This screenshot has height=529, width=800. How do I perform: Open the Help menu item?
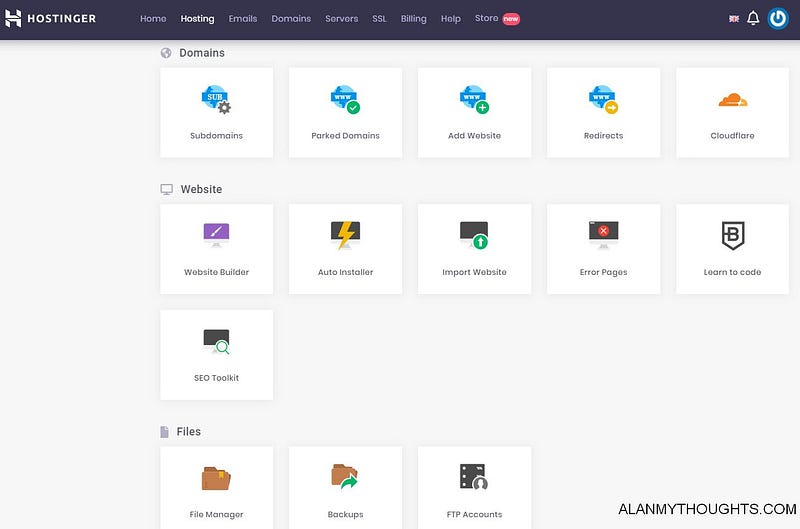coord(451,18)
